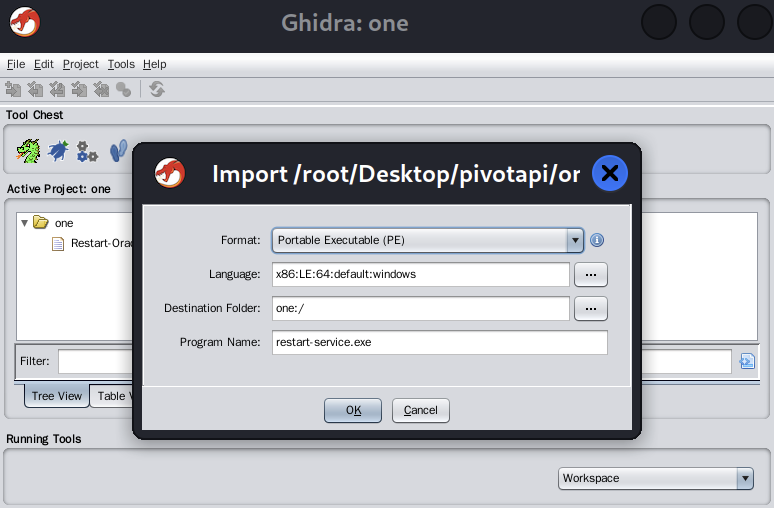This screenshot has height=508, width=774.
Task: Click the Format info icon
Action: pos(597,240)
